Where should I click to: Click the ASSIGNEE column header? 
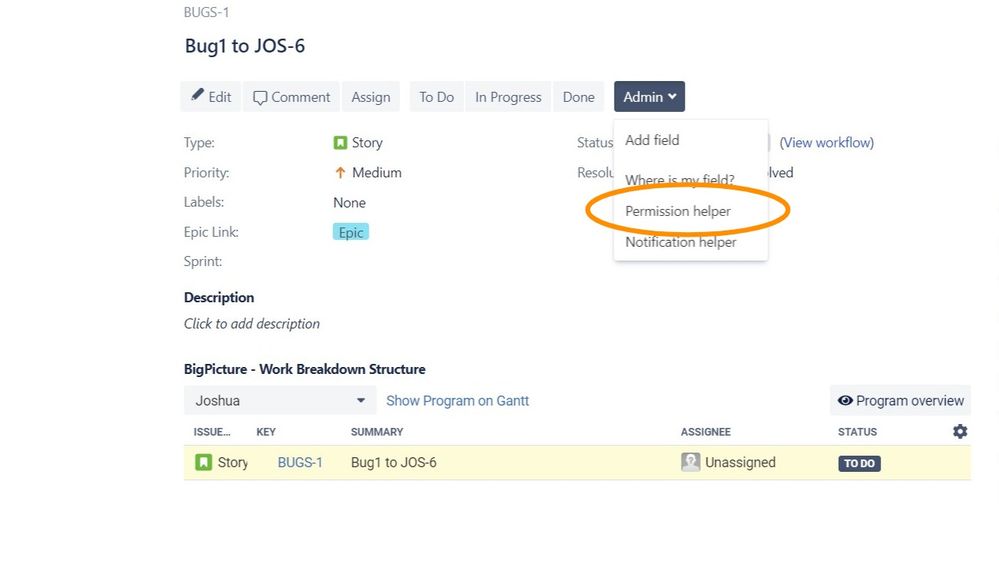705,432
